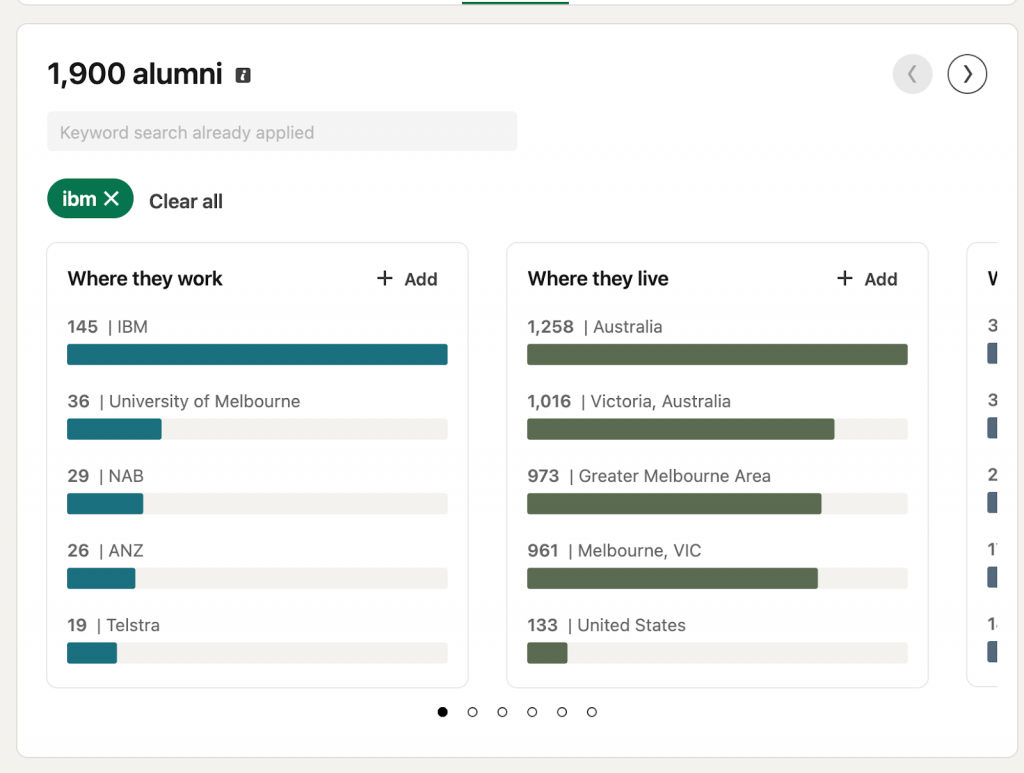Click the keyword search field
Screen dimensions: 1024x773
[x=281, y=131]
